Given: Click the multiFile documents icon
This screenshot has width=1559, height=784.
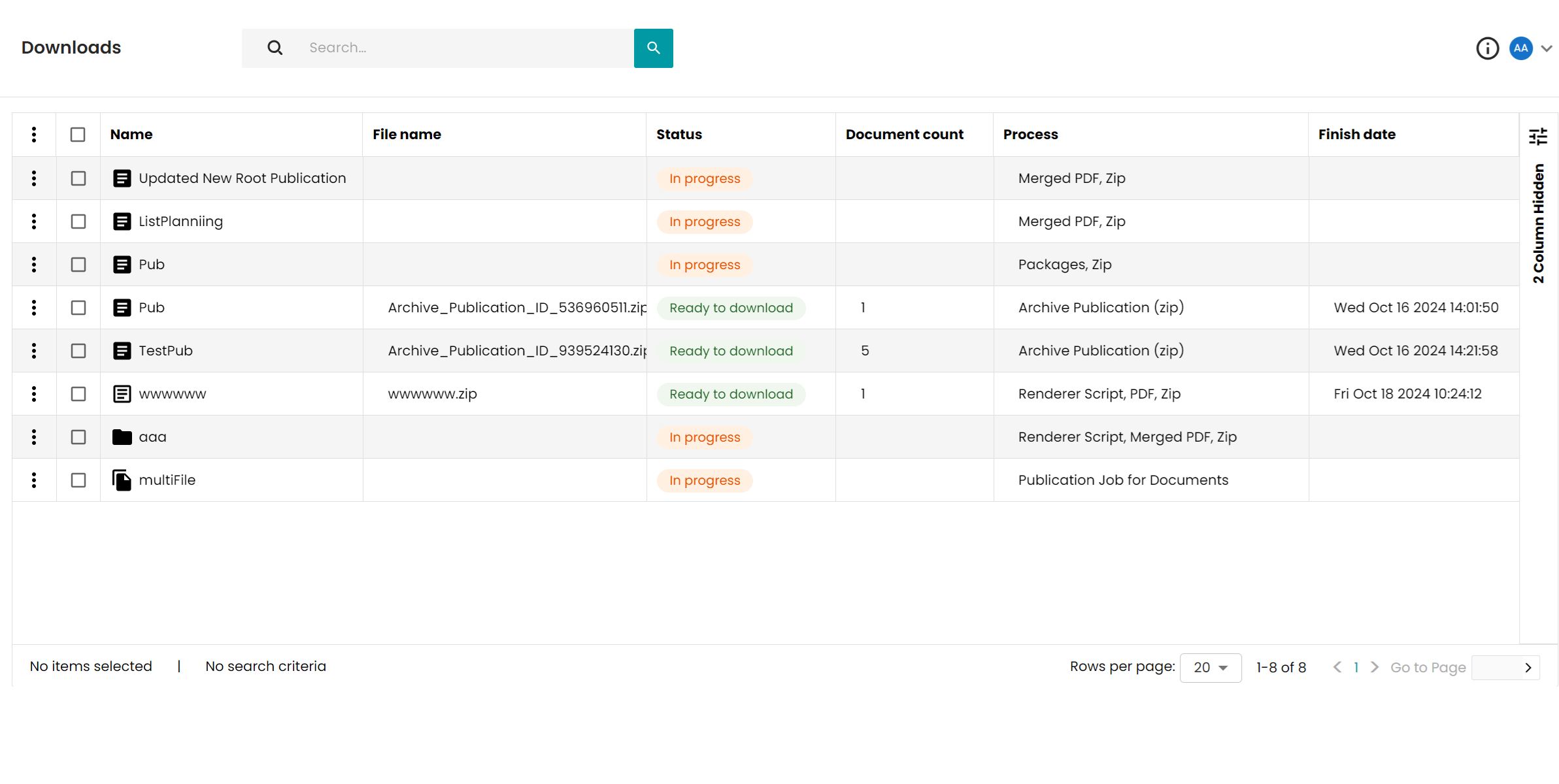Looking at the screenshot, I should pyautogui.click(x=122, y=480).
